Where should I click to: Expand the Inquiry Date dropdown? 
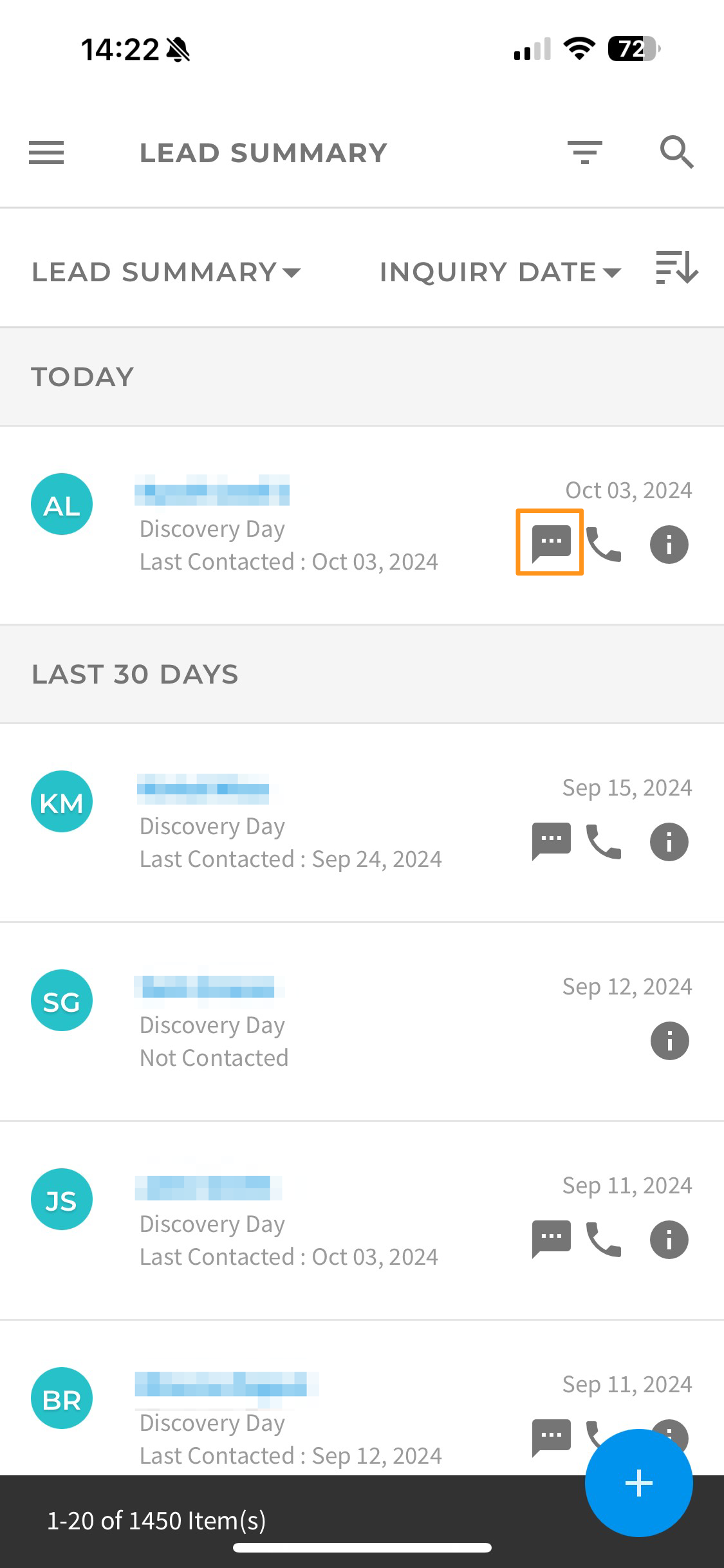[500, 272]
